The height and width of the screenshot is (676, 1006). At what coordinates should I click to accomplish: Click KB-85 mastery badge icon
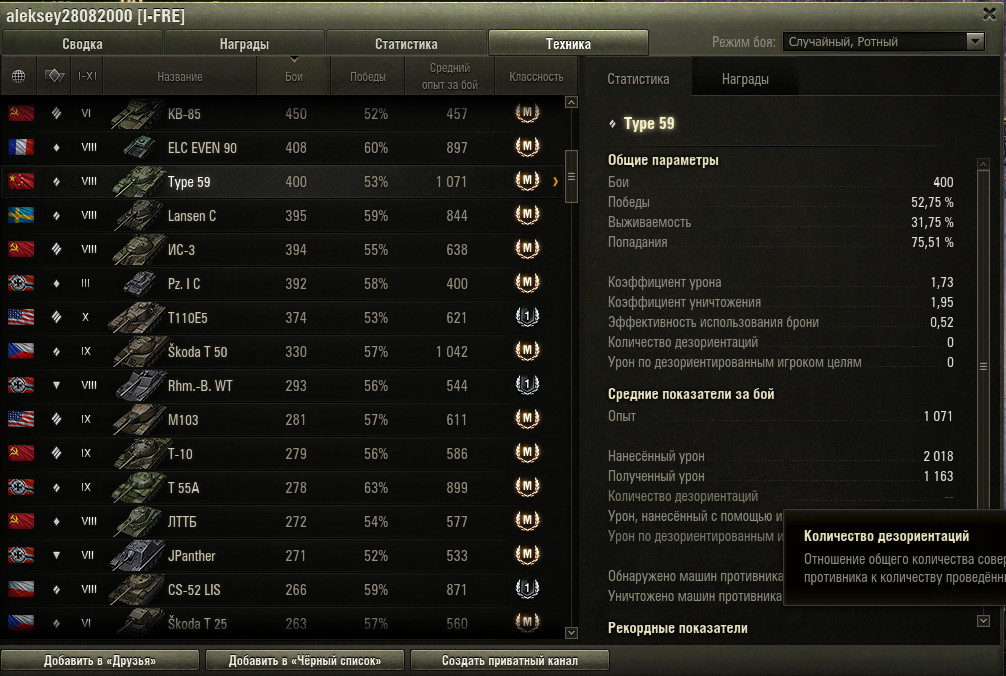[527, 114]
